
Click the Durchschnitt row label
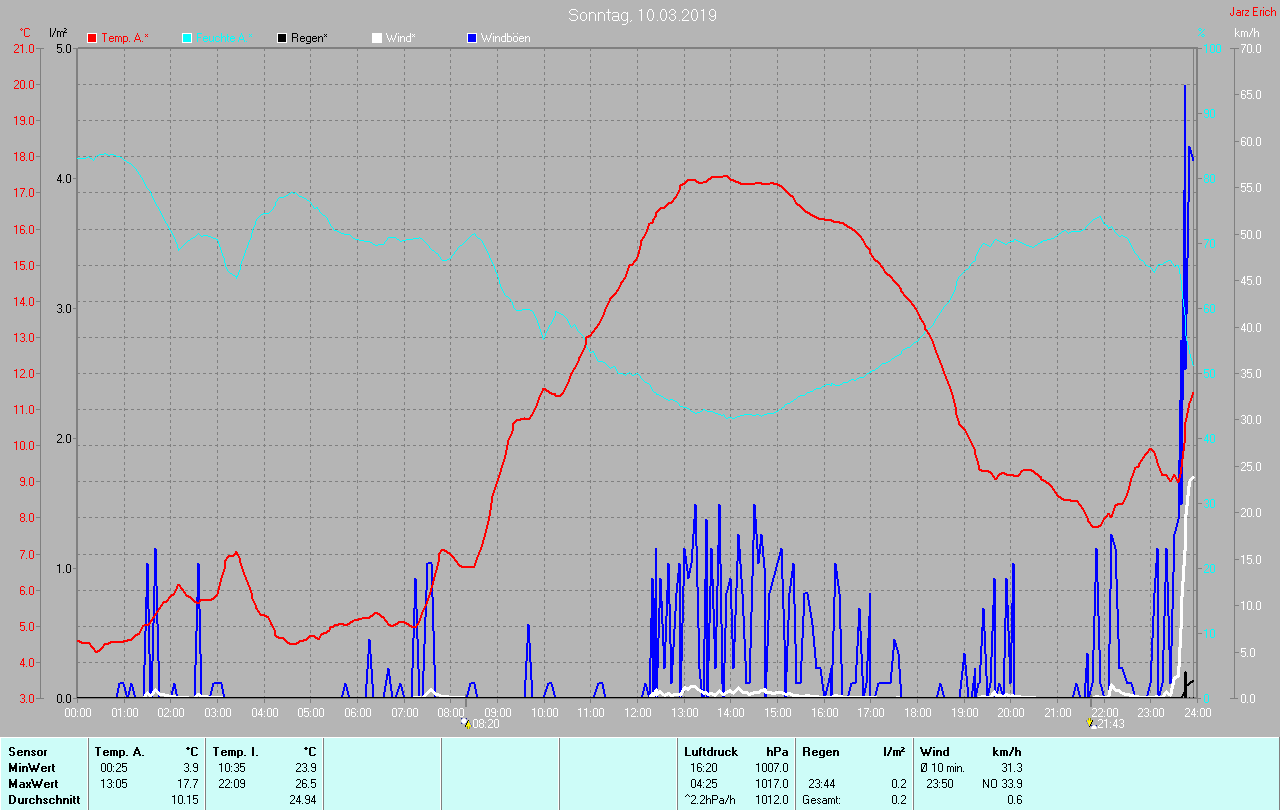tap(42, 800)
